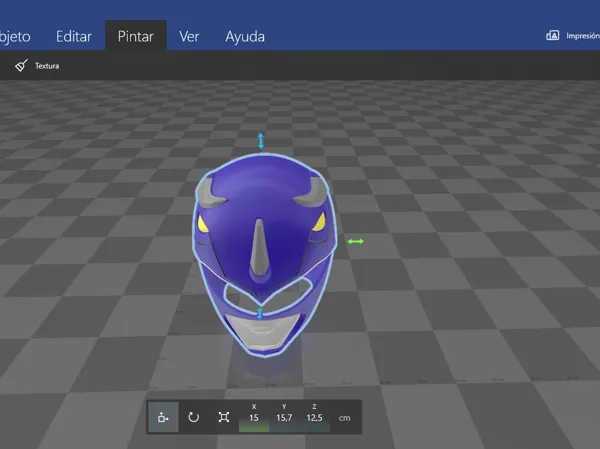The image size is (600, 449).
Task: Click the Z dimension value 12,5
Action: click(314, 418)
